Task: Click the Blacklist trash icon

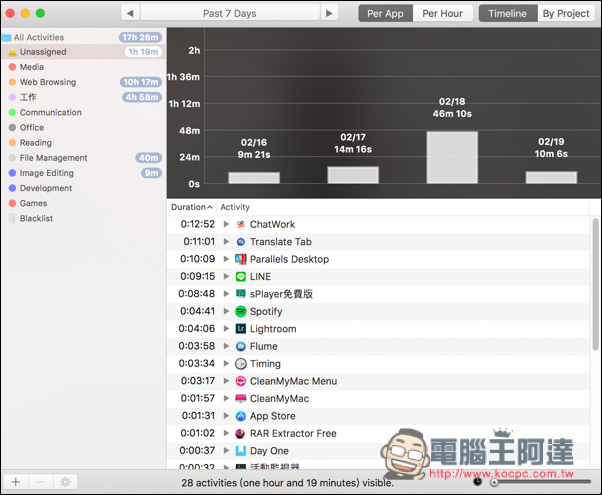Action: click(x=12, y=219)
